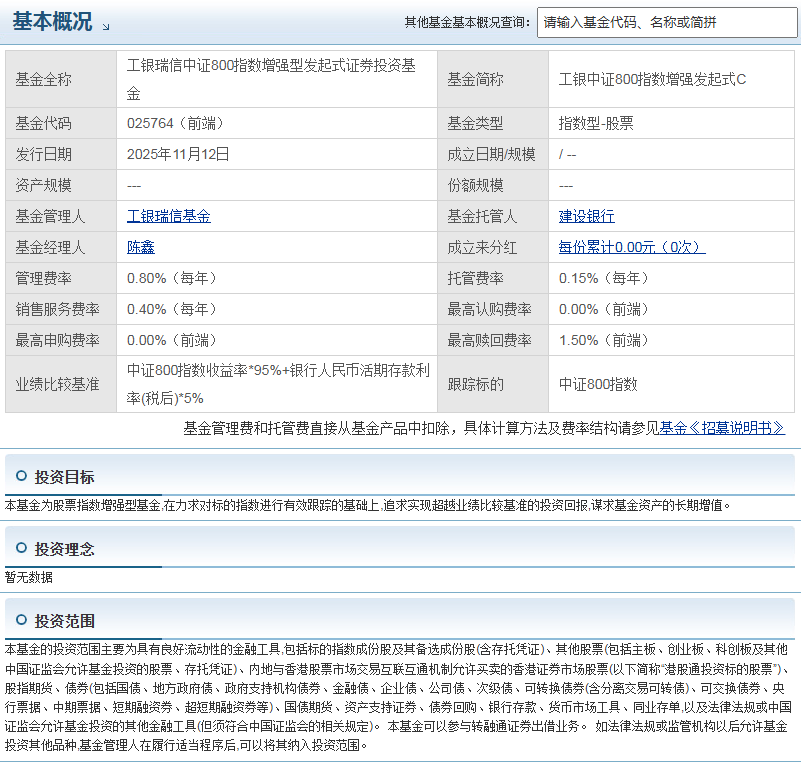Click the 跟踪标的 label cell

click(493, 384)
